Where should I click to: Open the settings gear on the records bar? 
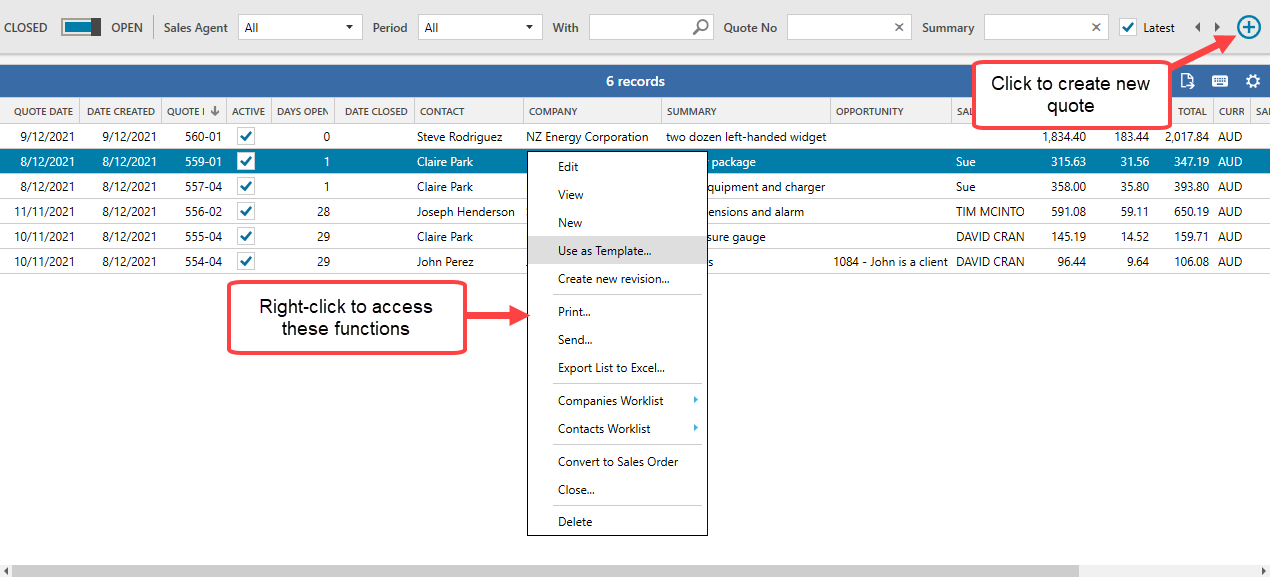tap(1253, 81)
